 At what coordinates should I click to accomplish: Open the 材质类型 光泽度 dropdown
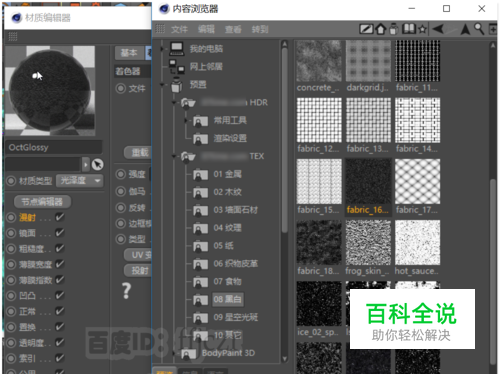point(80,181)
